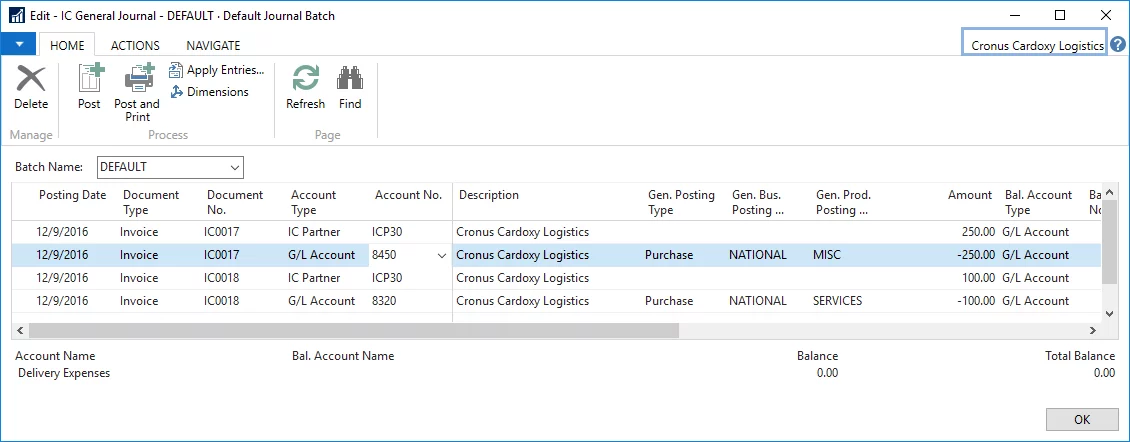The height and width of the screenshot is (442, 1130).
Task: Sort by the Posting Date column header
Action: [x=72, y=195]
